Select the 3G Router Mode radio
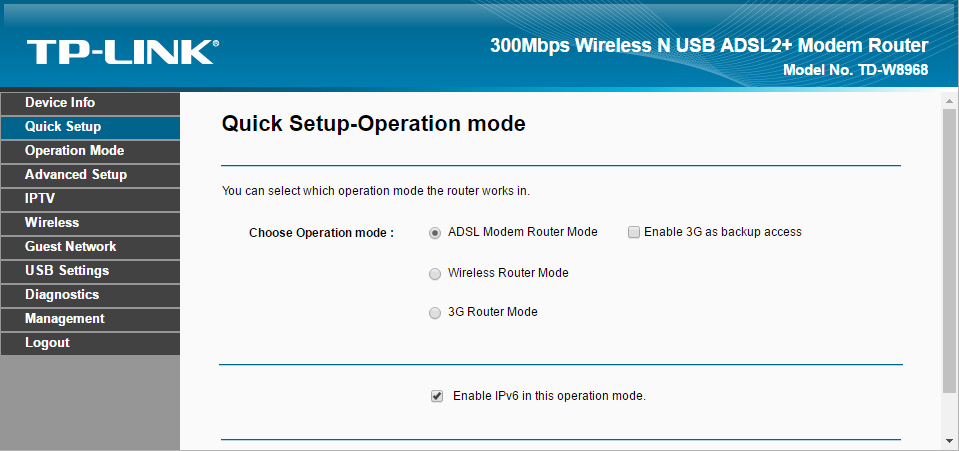959x451 pixels. [435, 313]
